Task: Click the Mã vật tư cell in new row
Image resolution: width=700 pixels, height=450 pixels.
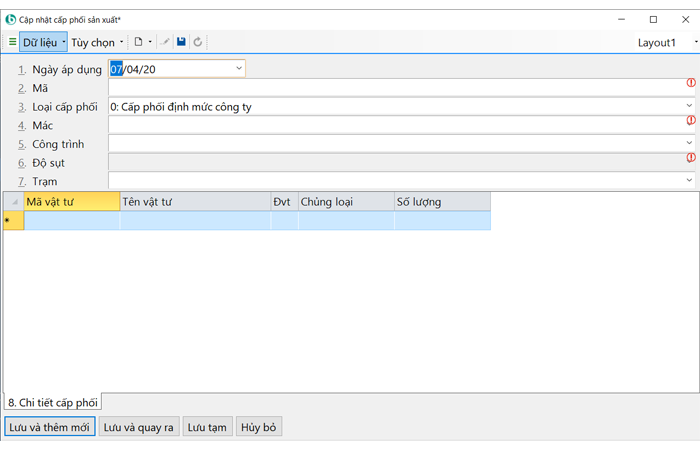Action: pyautogui.click(x=71, y=220)
